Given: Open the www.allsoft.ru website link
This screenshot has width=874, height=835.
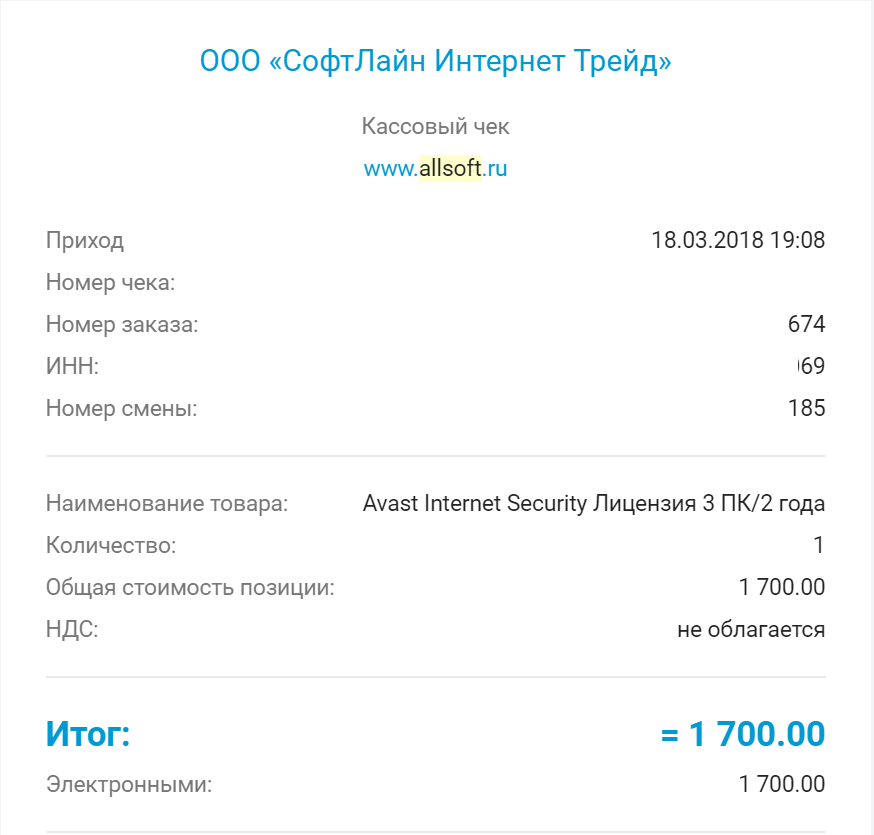Looking at the screenshot, I should tap(436, 169).
